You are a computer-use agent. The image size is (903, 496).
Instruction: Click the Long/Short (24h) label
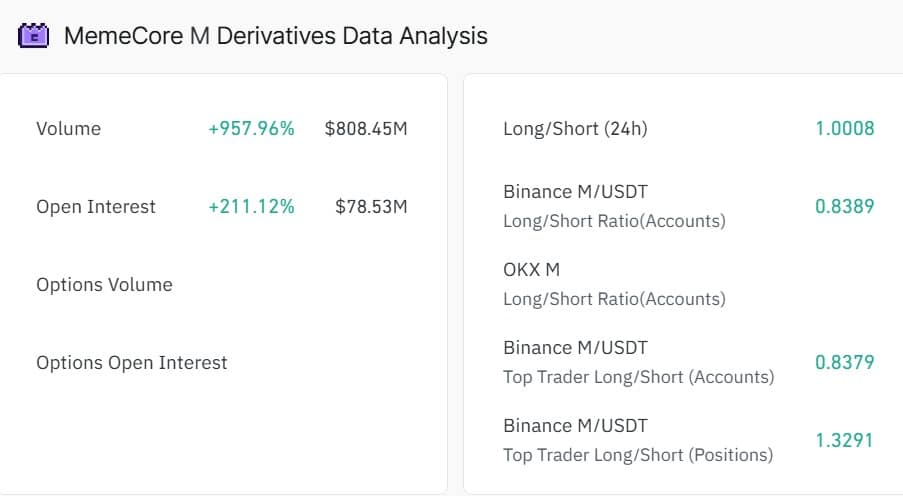[575, 128]
